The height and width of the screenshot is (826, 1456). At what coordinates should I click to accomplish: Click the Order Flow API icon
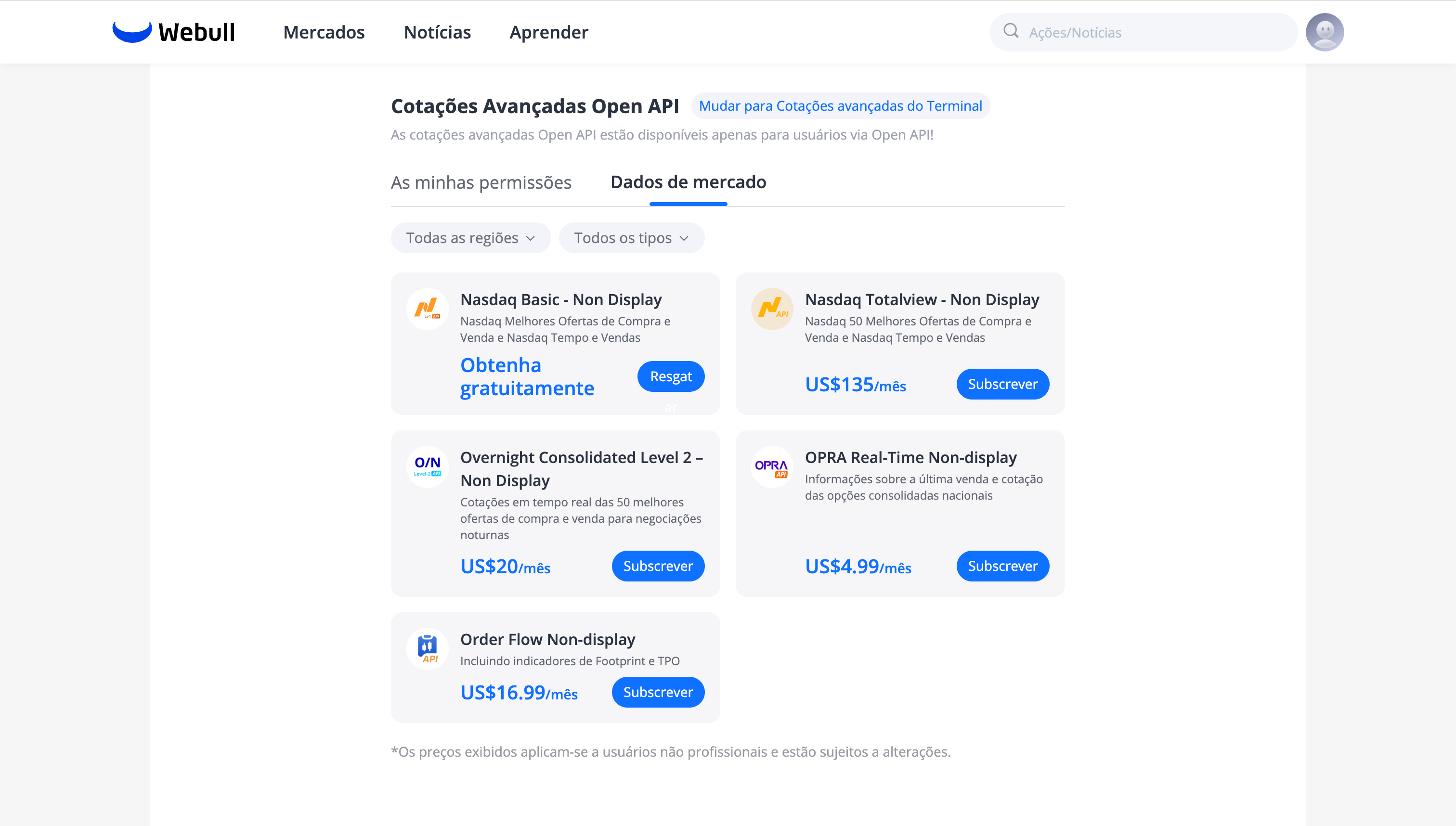pyautogui.click(x=427, y=648)
